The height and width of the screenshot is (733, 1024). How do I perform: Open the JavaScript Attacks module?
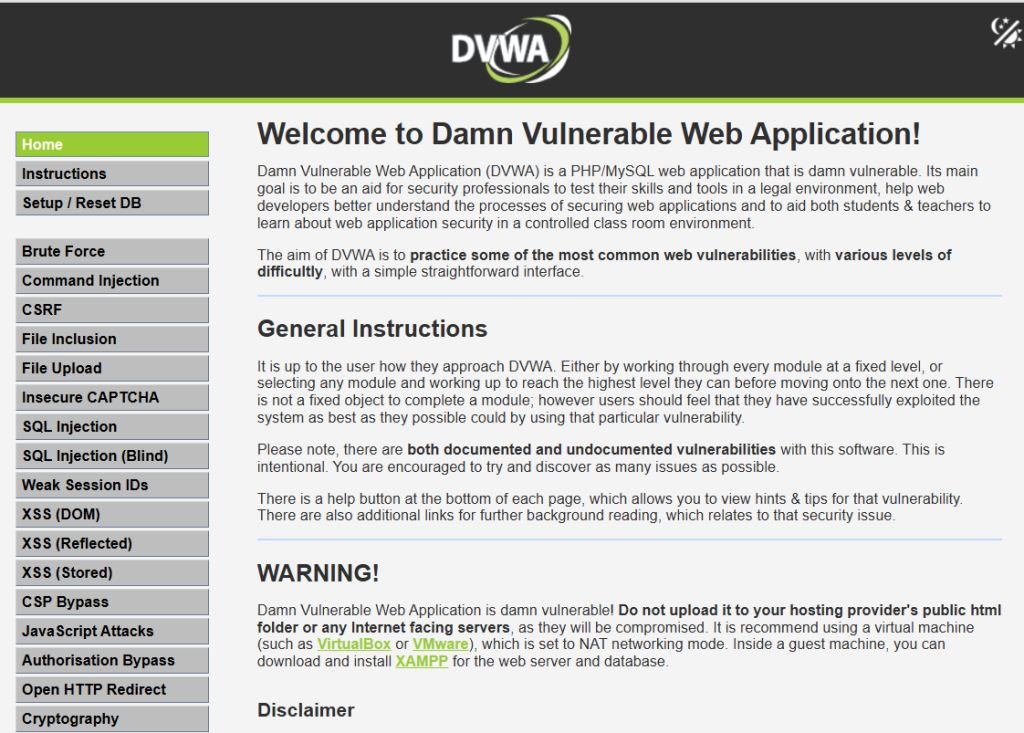[112, 631]
